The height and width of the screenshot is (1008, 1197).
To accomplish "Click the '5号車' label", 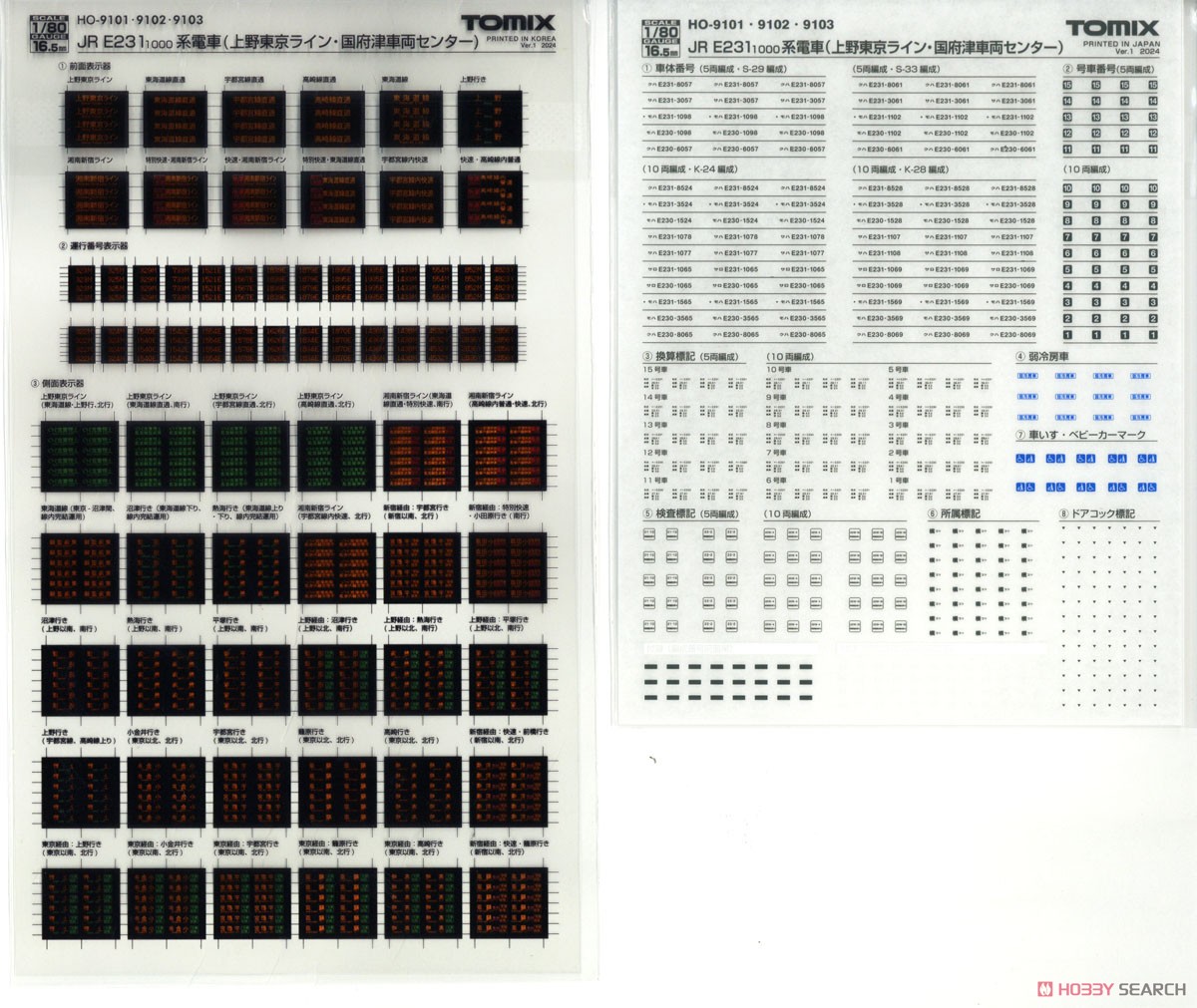I will tap(898, 370).
